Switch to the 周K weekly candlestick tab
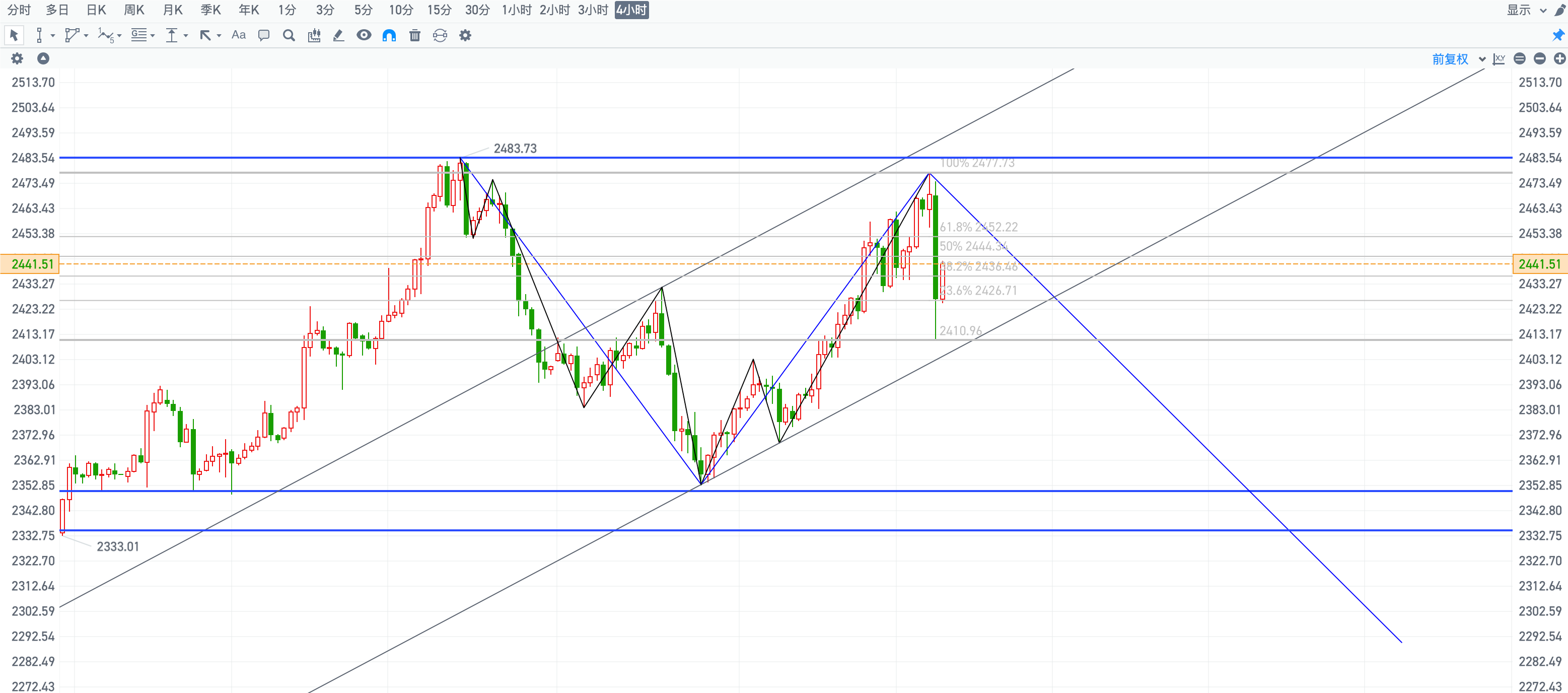The width and height of the screenshot is (1568, 693). tap(134, 10)
